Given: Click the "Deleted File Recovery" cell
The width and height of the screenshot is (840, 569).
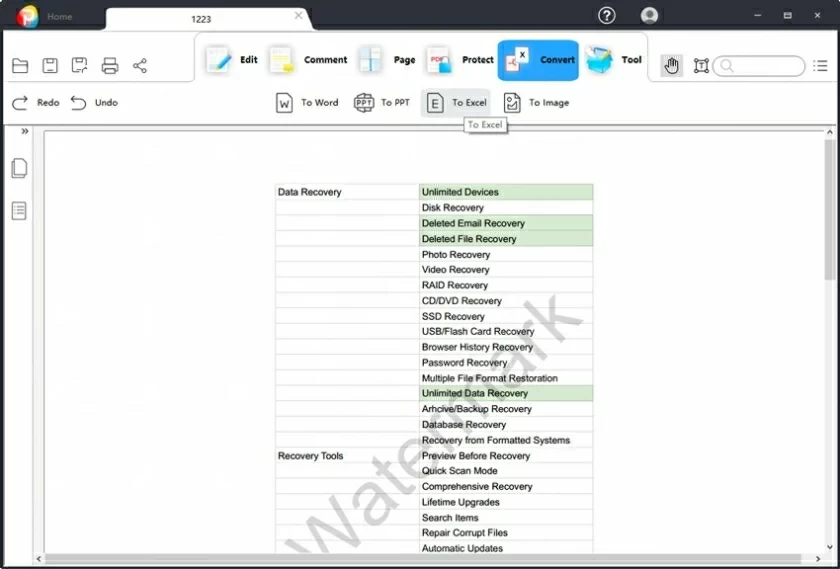Looking at the screenshot, I should click(x=506, y=238).
